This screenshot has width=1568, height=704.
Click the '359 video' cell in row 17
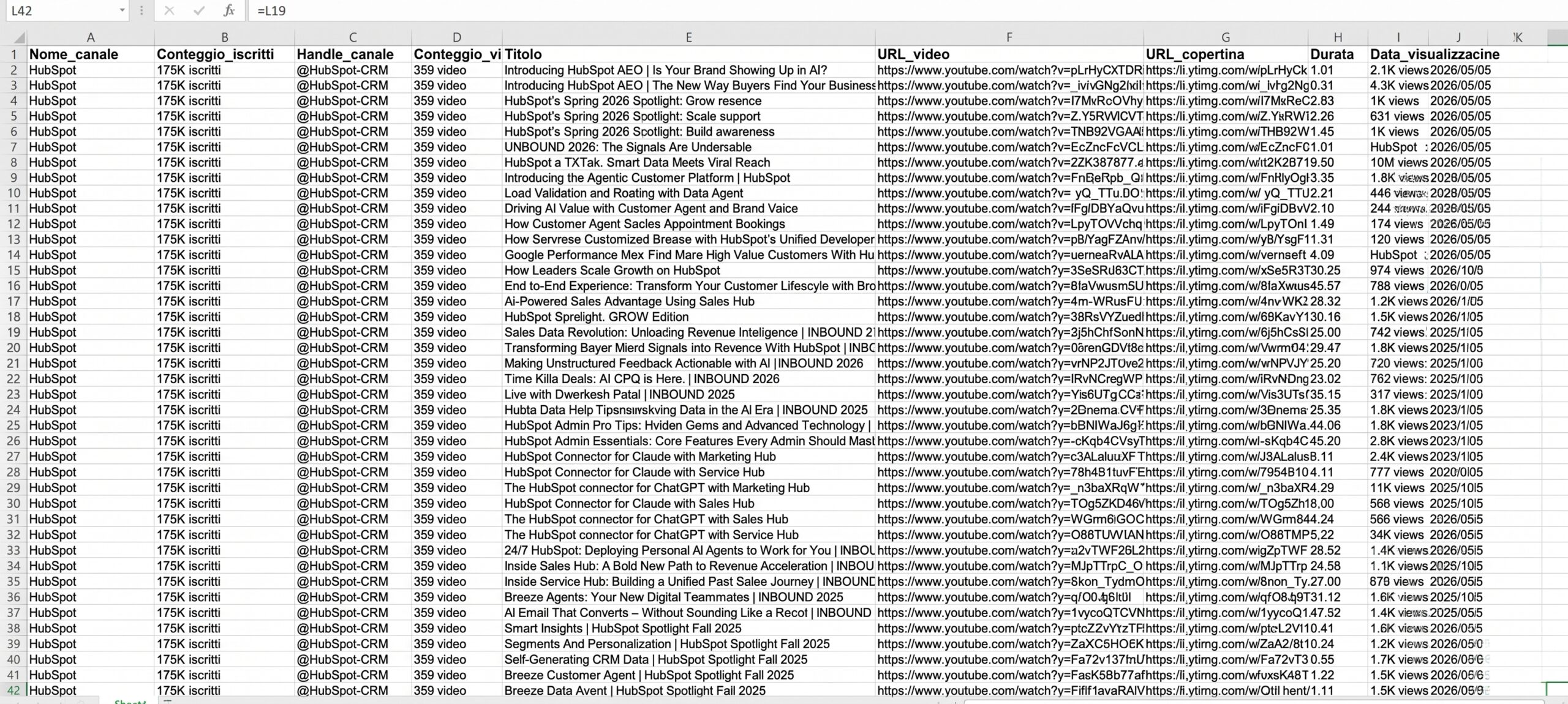pyautogui.click(x=457, y=301)
